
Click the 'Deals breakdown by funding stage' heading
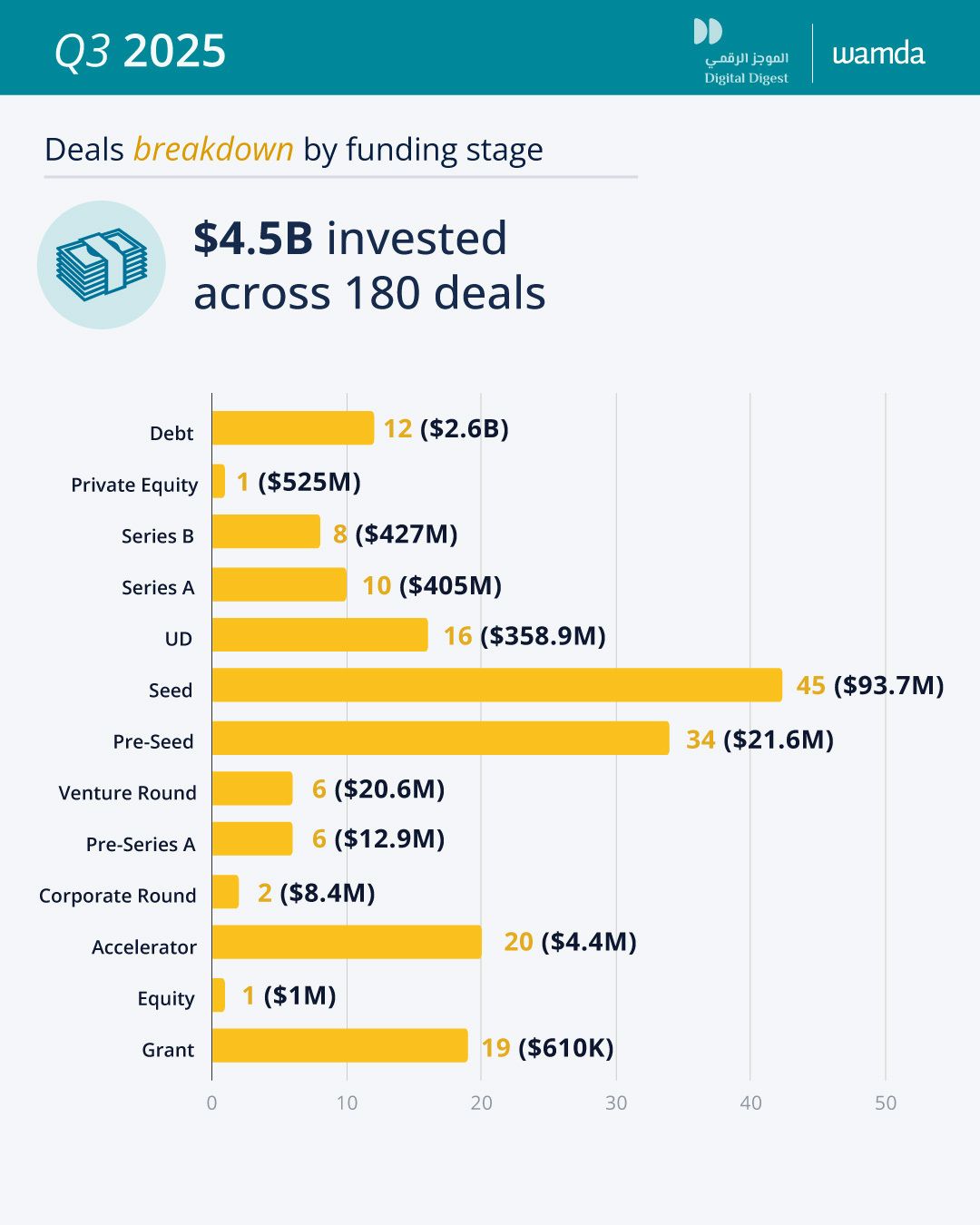293,150
